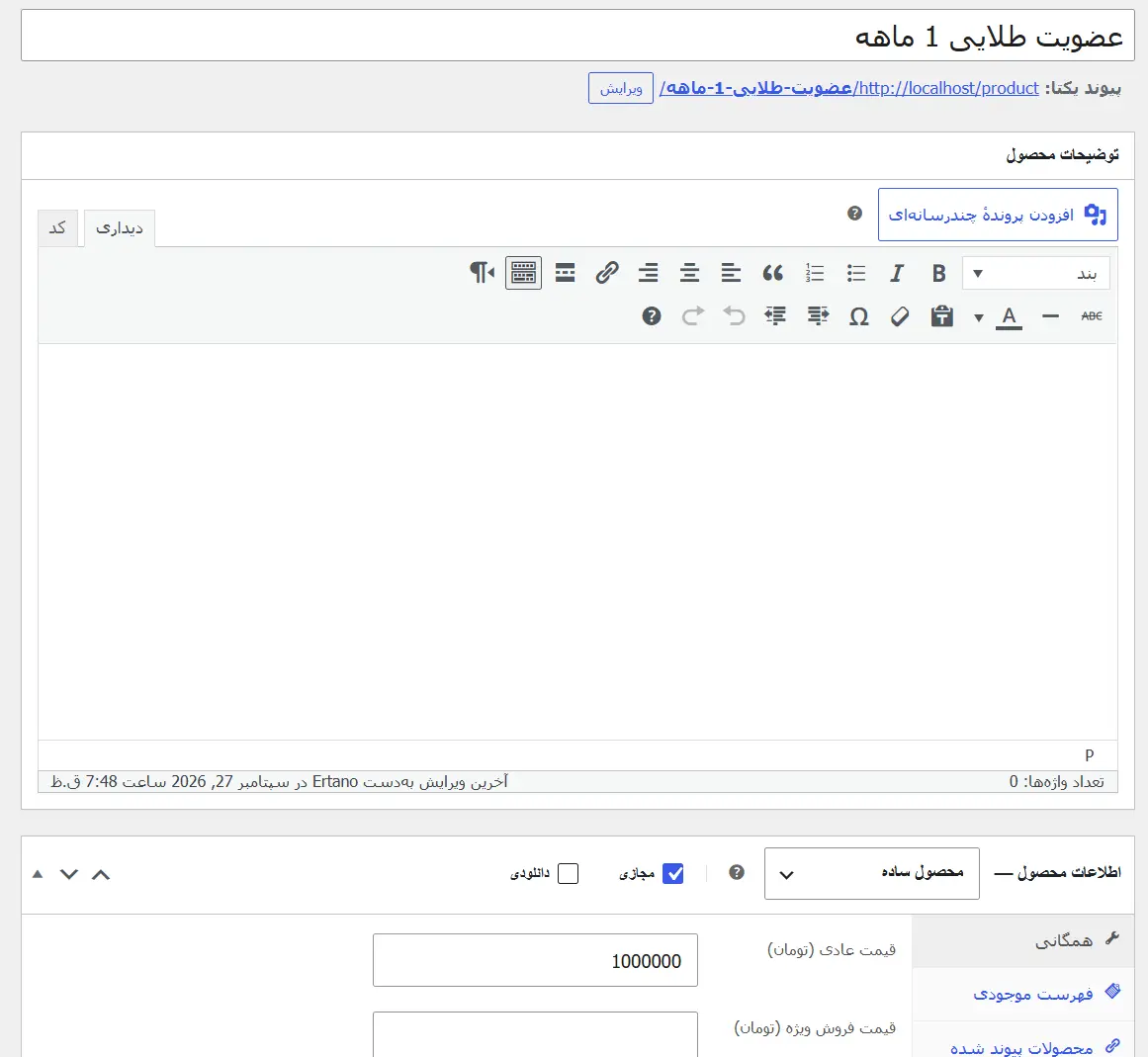Open the 'فهرست موجودی' inventory tab

[x=1022, y=994]
